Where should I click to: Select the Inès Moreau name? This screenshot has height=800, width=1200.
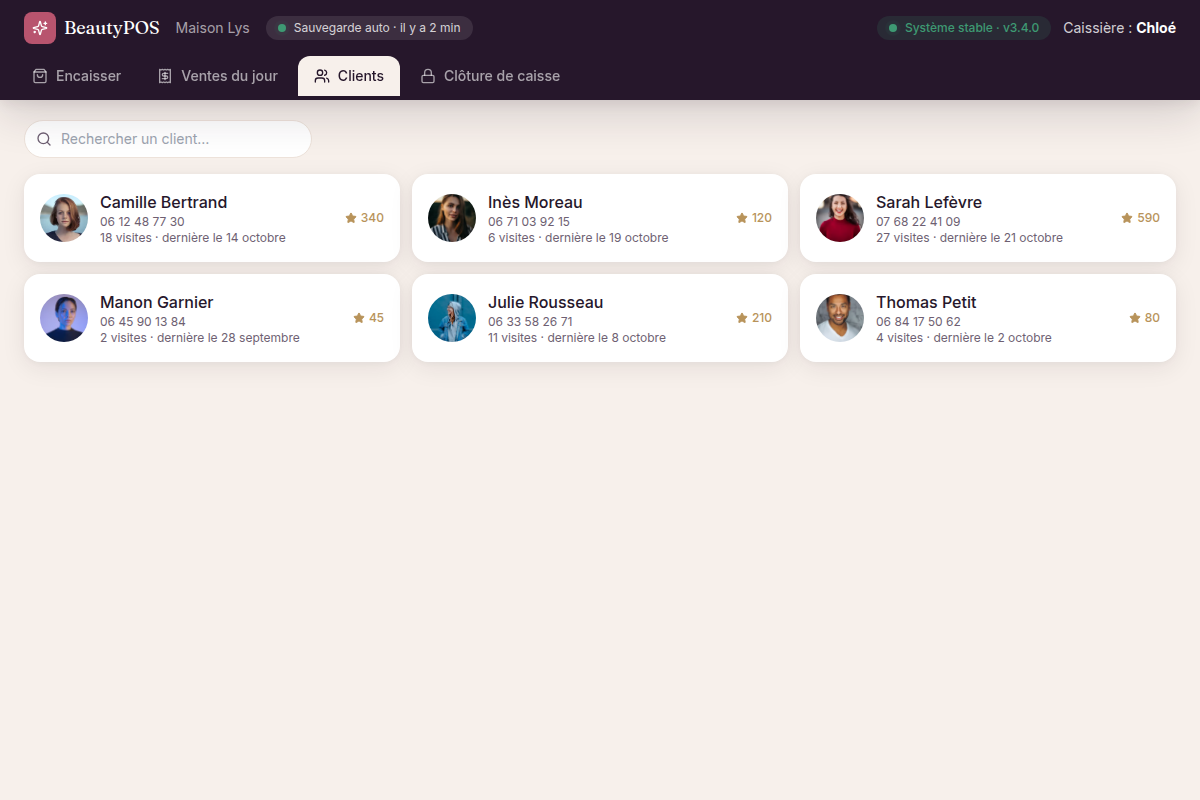click(535, 202)
